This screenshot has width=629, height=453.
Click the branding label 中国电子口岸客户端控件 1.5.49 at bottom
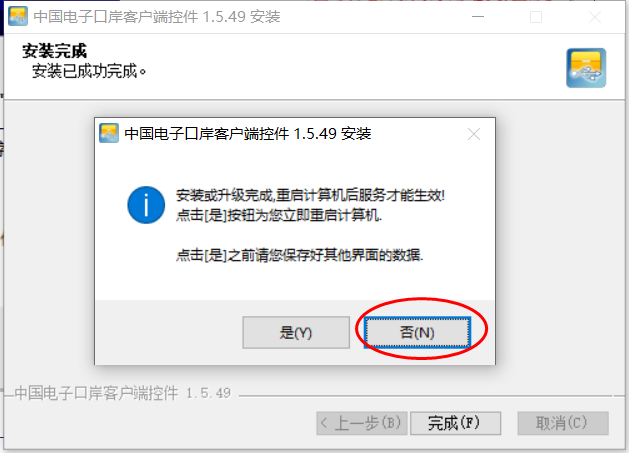[x=122, y=393]
